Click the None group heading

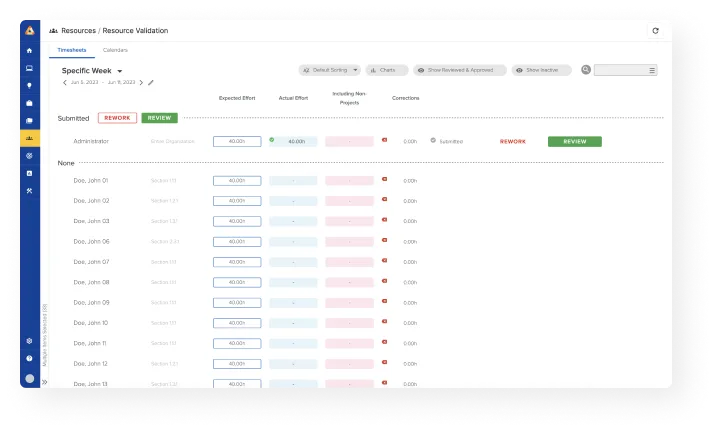66,163
